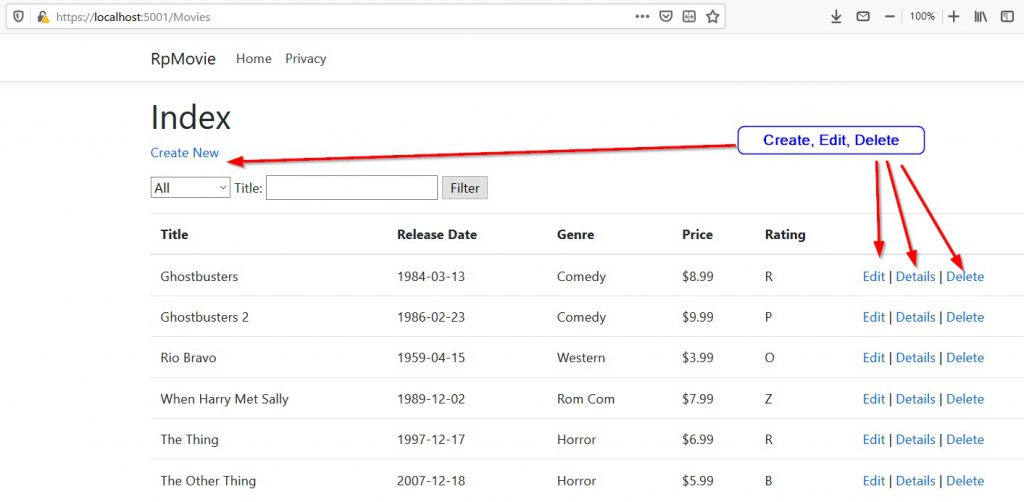Click the zoom in plus button
The image size is (1024, 502).
tap(953, 17)
